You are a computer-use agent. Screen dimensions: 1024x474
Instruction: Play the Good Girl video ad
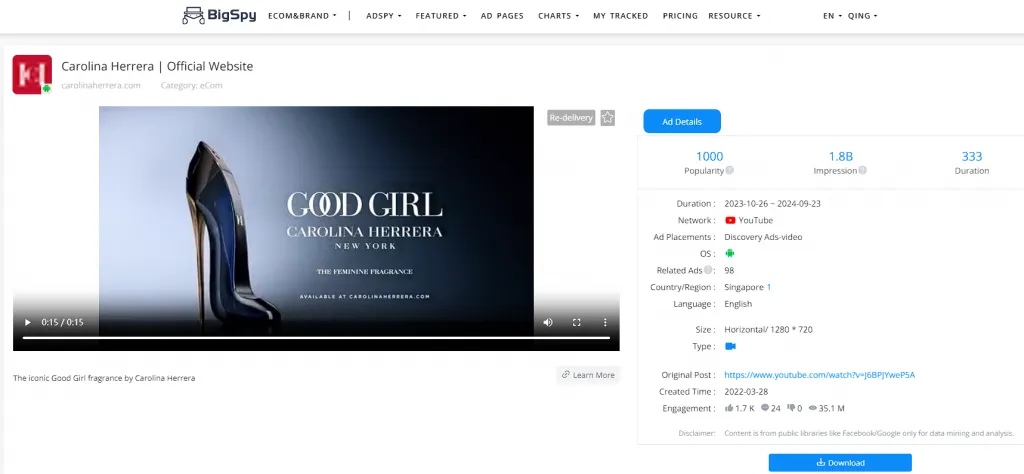tap(27, 322)
